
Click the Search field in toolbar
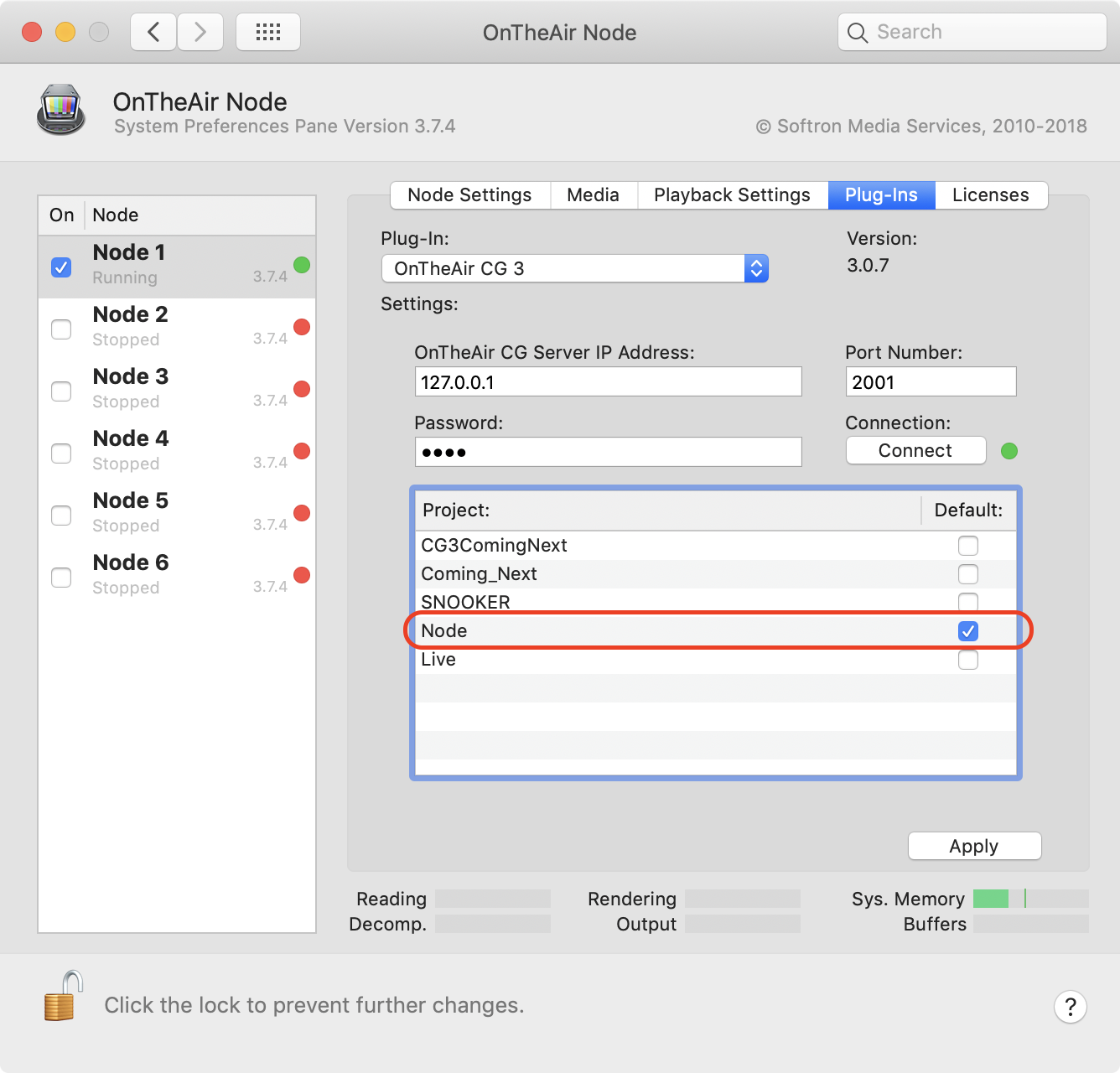[x=972, y=32]
